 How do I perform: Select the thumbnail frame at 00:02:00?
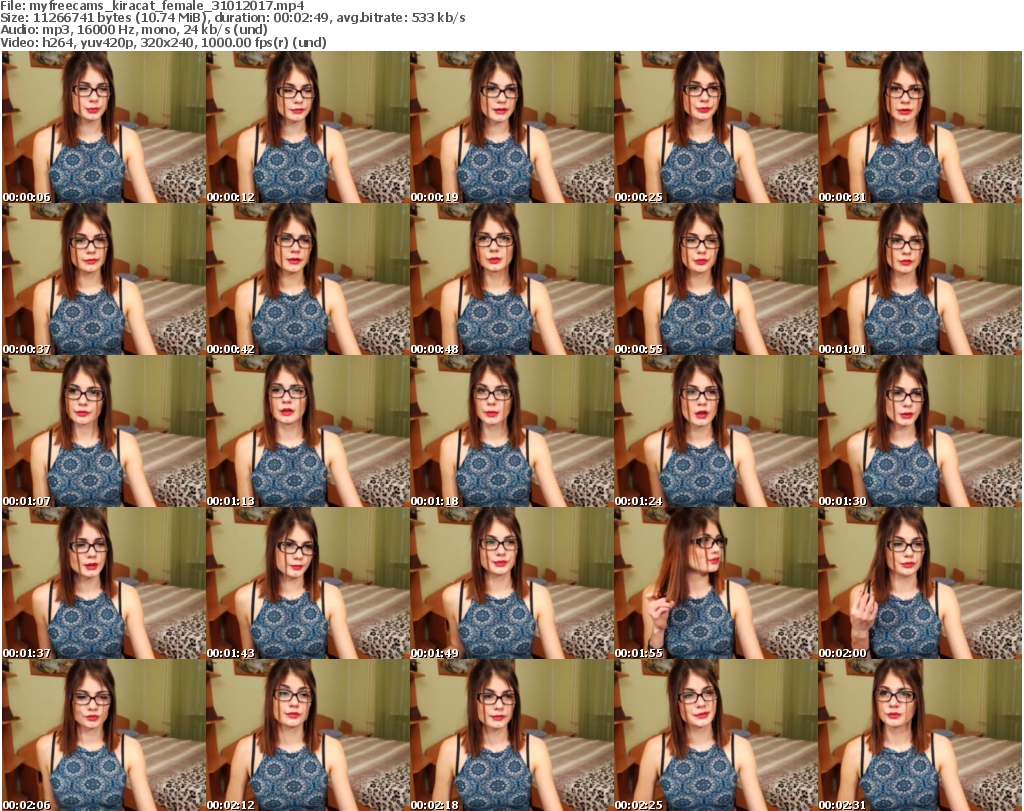[x=920, y=583]
